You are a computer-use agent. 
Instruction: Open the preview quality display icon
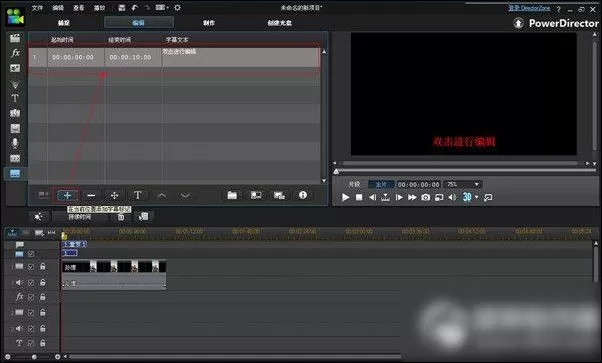pyautogui.click(x=439, y=197)
